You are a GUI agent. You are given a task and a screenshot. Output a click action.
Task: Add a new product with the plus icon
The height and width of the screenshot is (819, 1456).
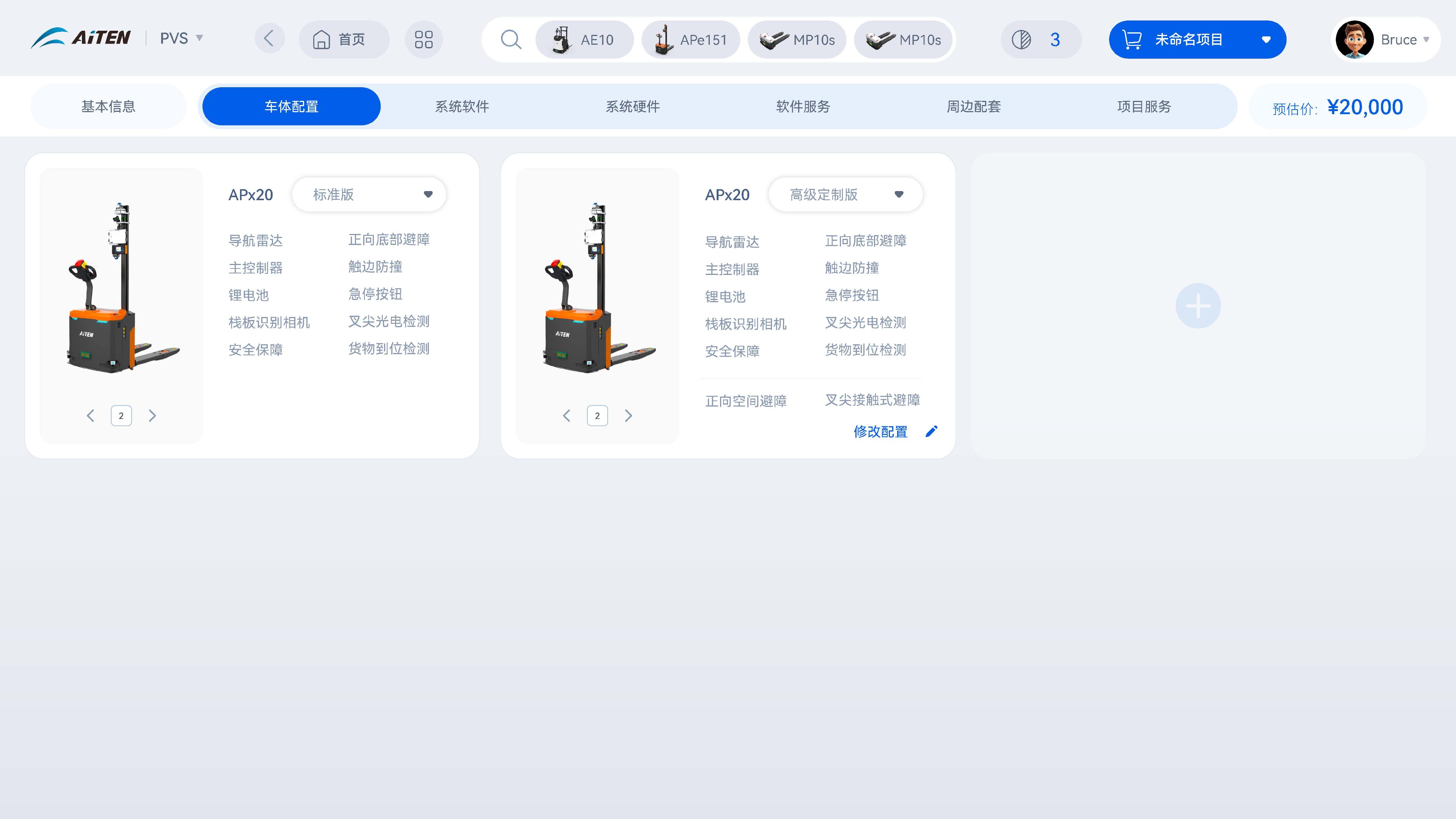click(1198, 305)
